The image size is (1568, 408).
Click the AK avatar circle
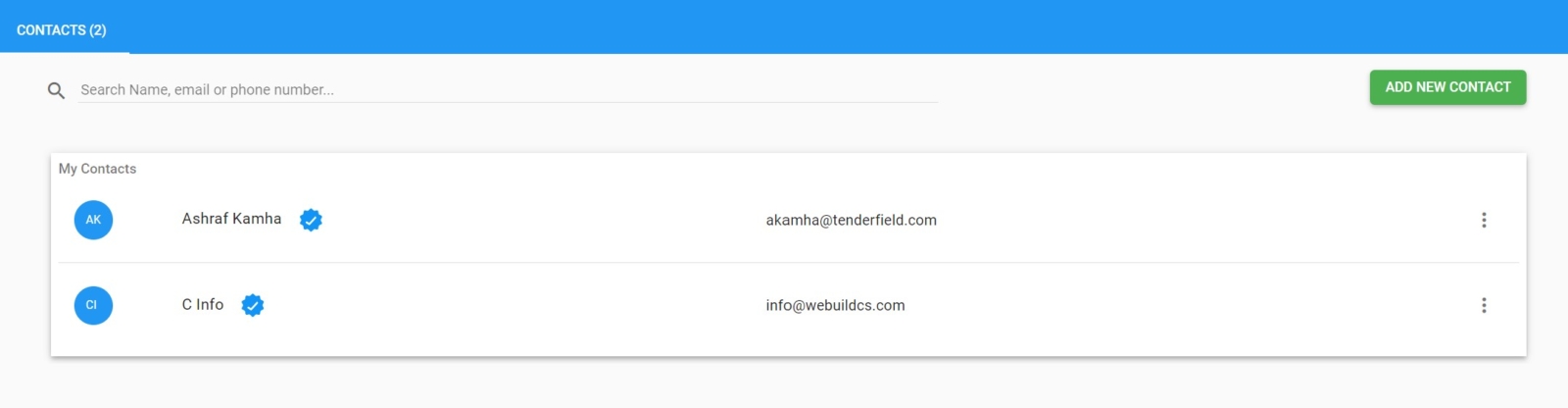(x=93, y=220)
